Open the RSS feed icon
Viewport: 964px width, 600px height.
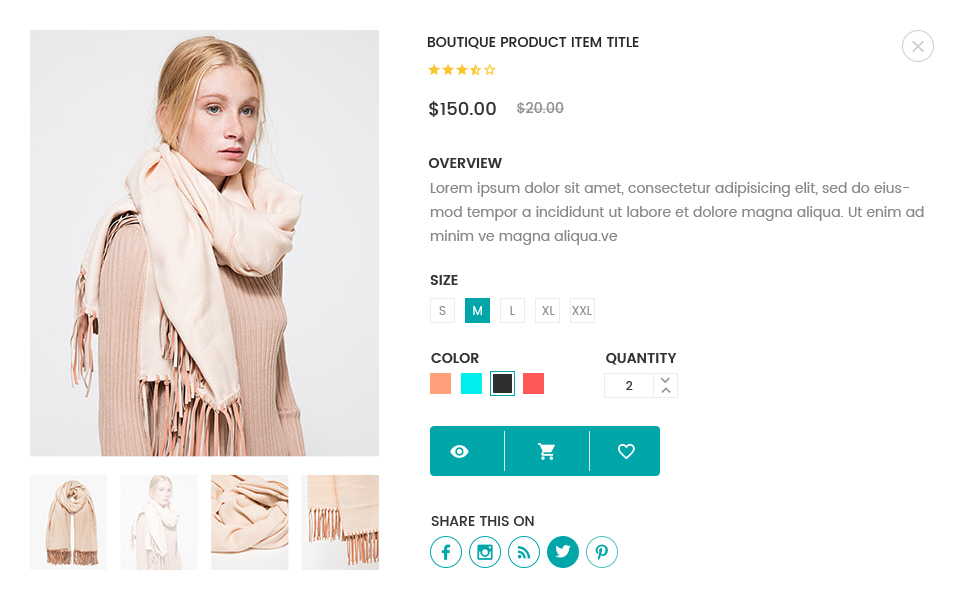524,552
